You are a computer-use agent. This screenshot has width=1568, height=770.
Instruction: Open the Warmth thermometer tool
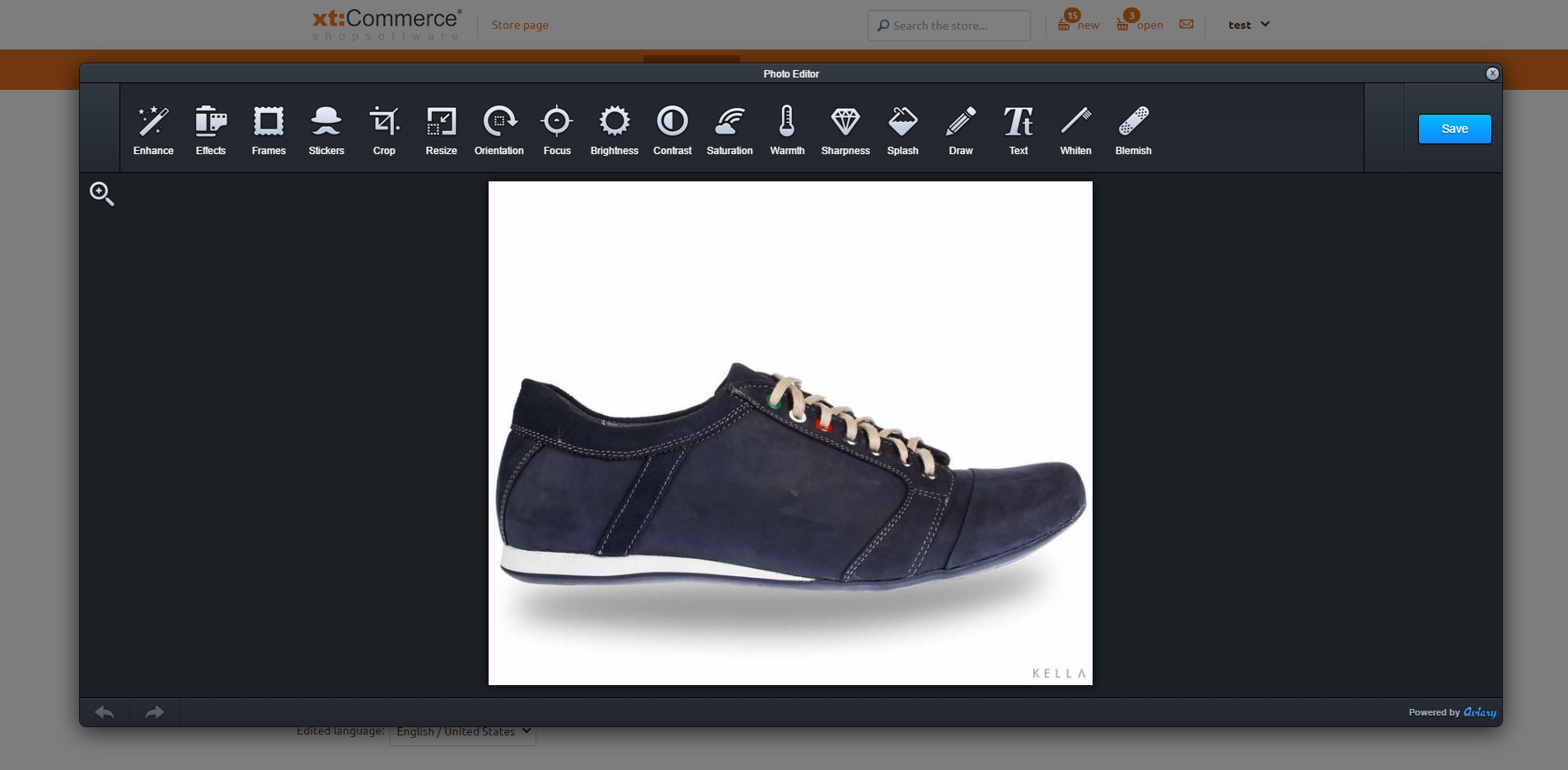[x=787, y=130]
